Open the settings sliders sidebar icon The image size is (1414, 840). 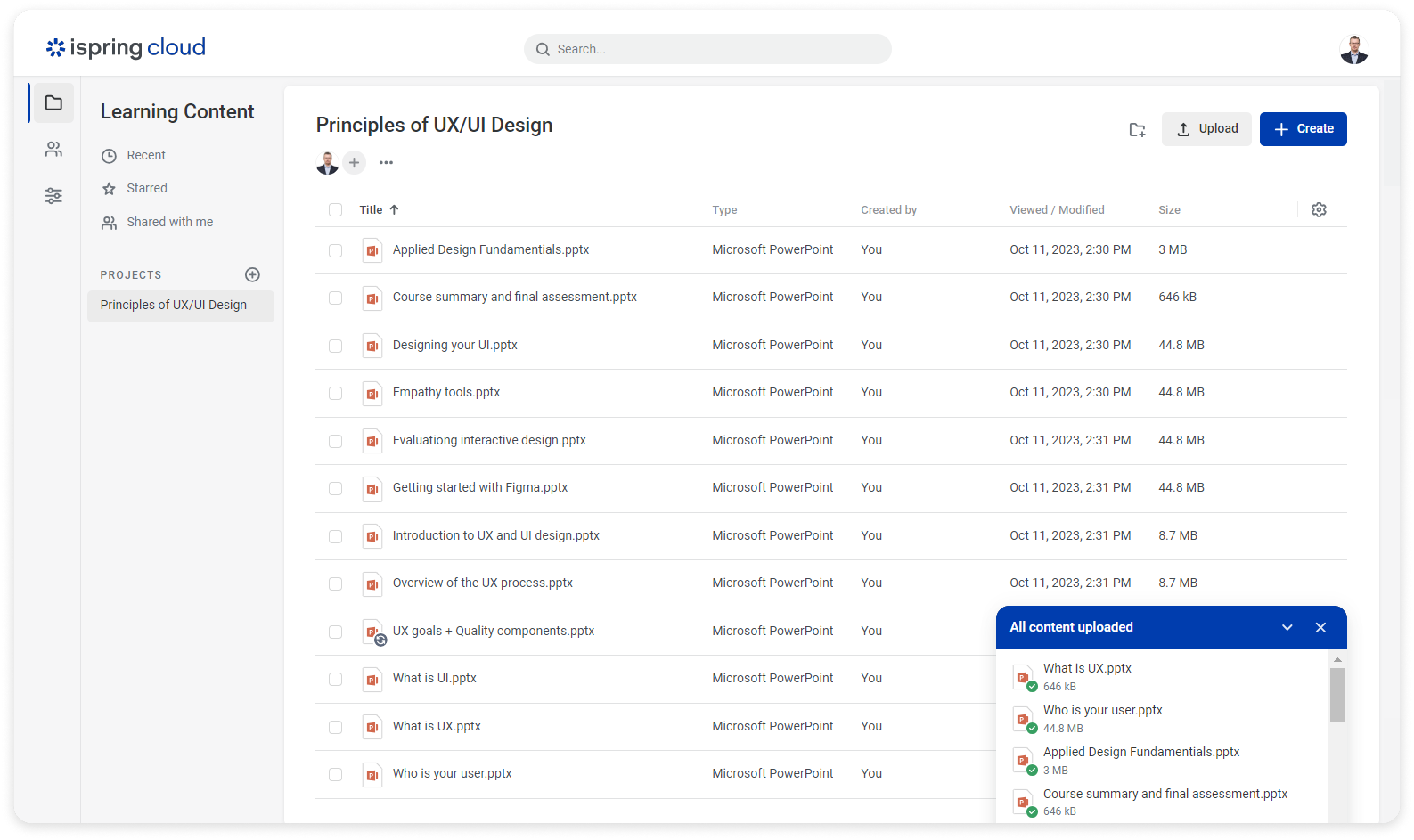pyautogui.click(x=54, y=196)
